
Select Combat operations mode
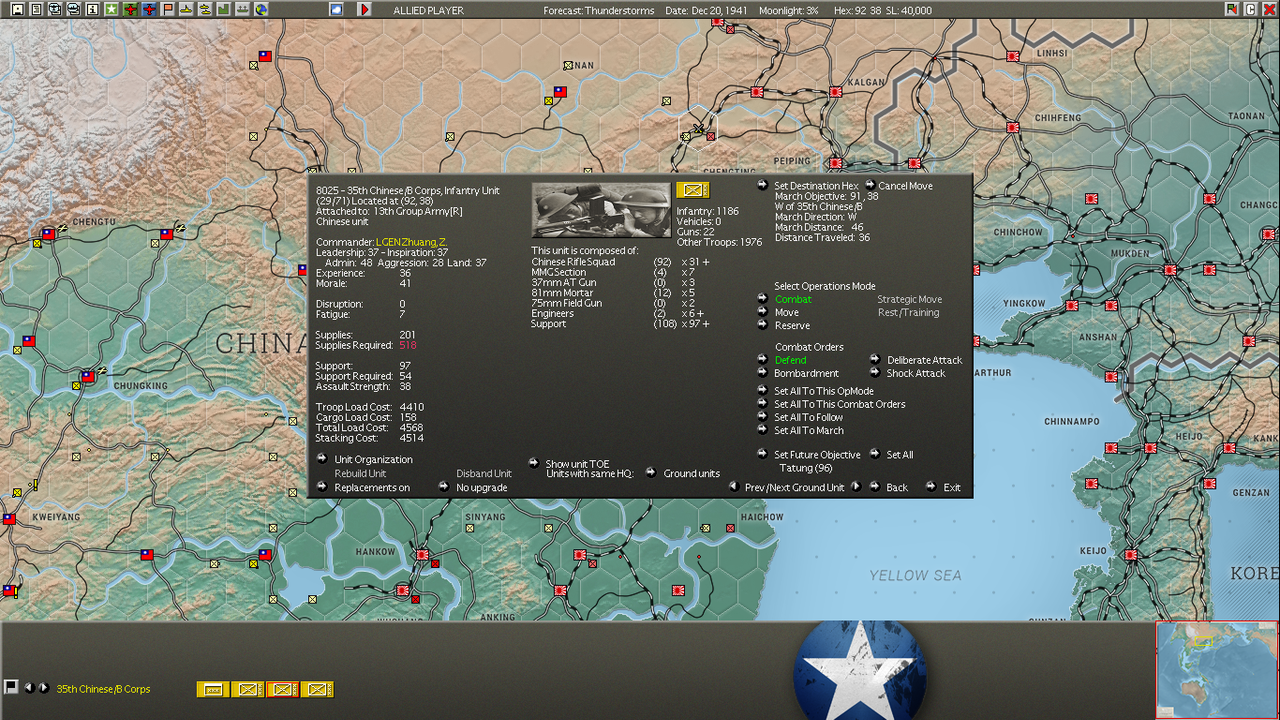click(x=793, y=299)
